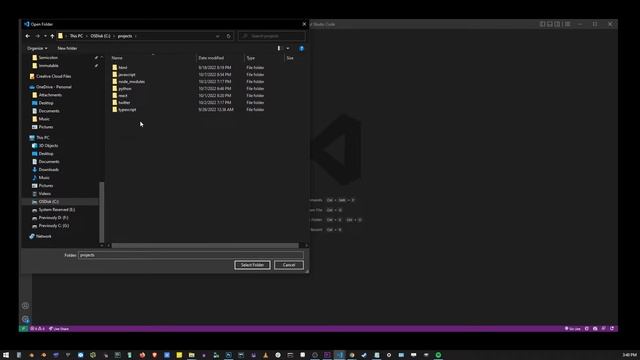The image size is (640, 360).
Task: Toggle secondary side bar in VS Code
Action: 557,24
